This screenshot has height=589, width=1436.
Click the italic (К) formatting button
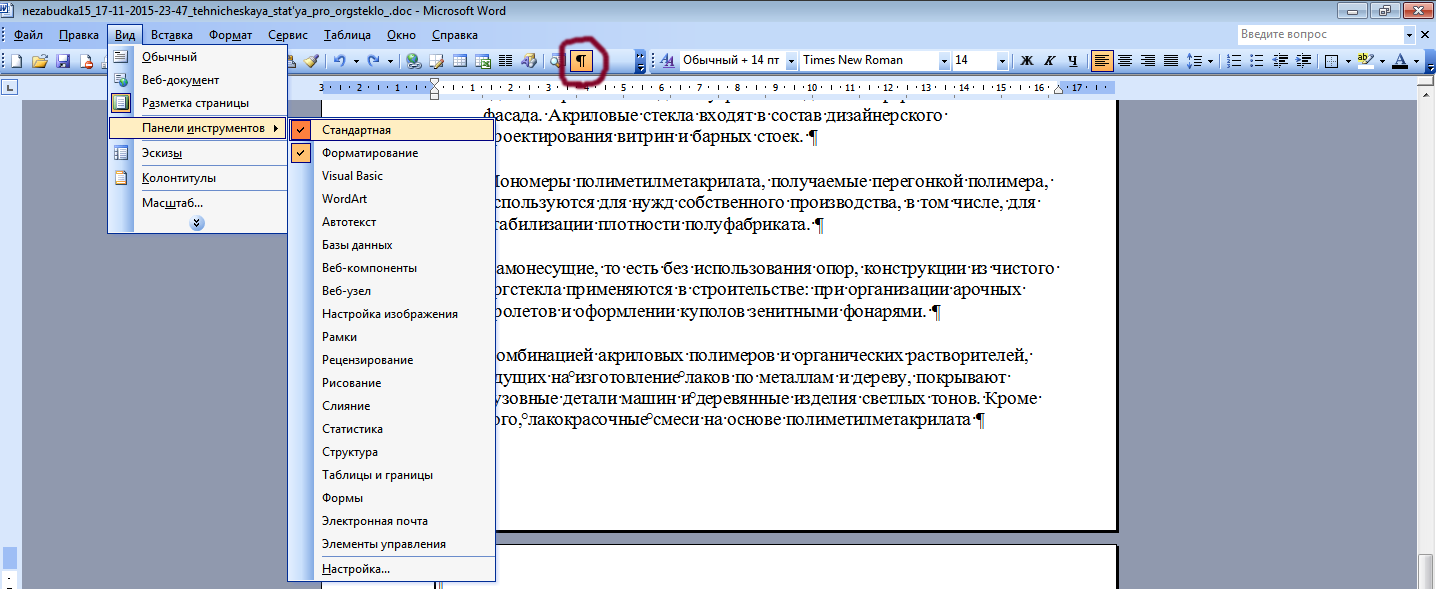(1049, 61)
